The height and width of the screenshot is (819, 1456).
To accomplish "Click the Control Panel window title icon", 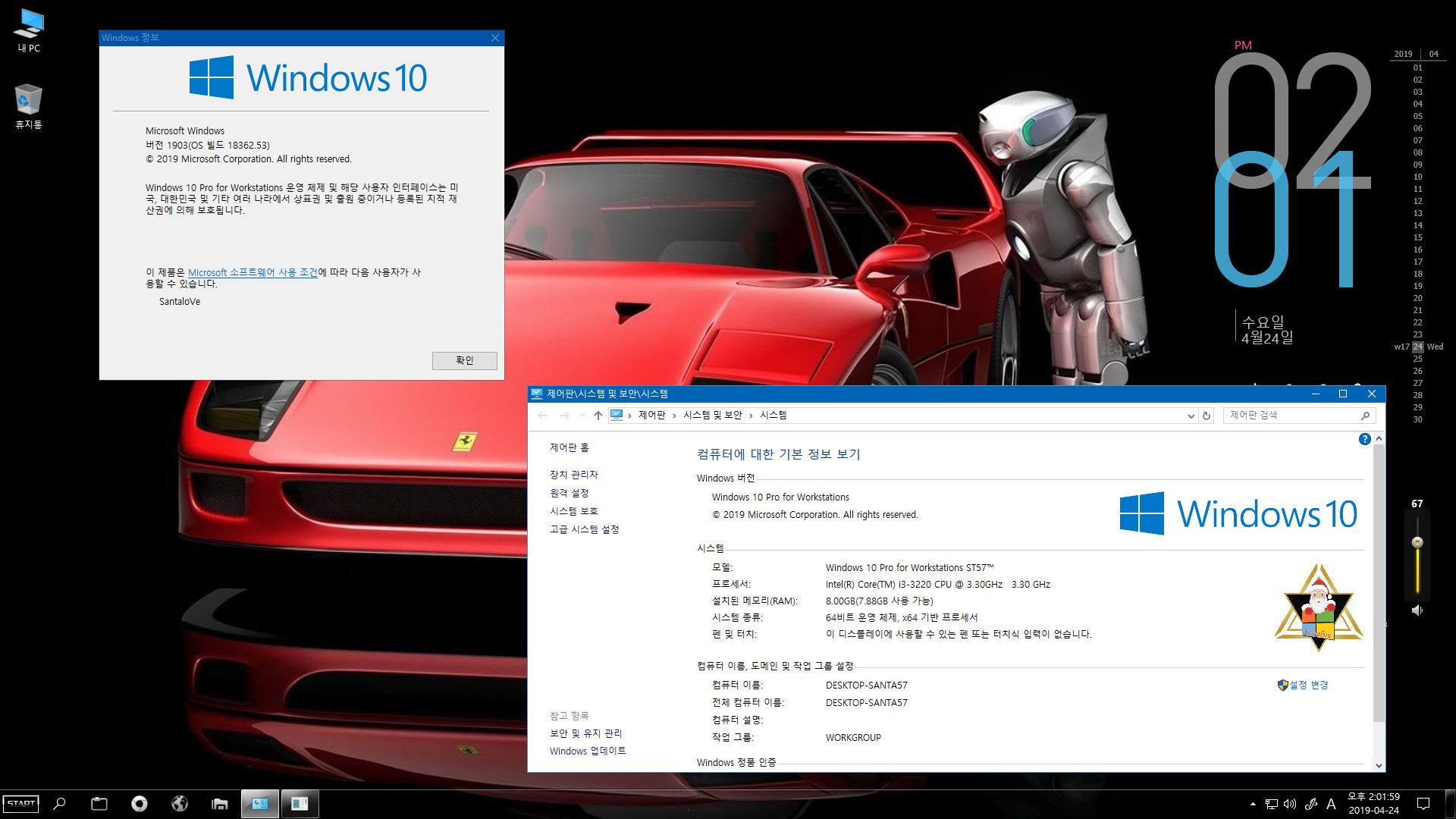I will click(537, 394).
